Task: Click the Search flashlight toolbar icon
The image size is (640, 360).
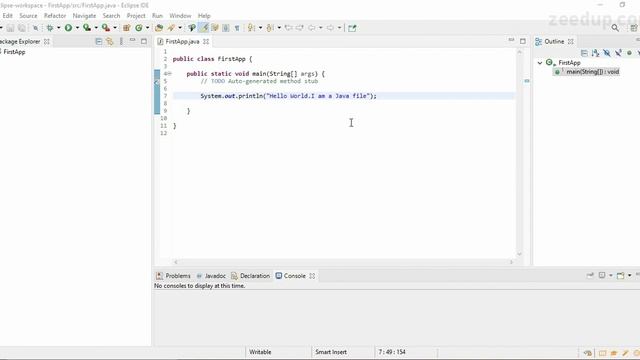Action: click(x=191, y=28)
